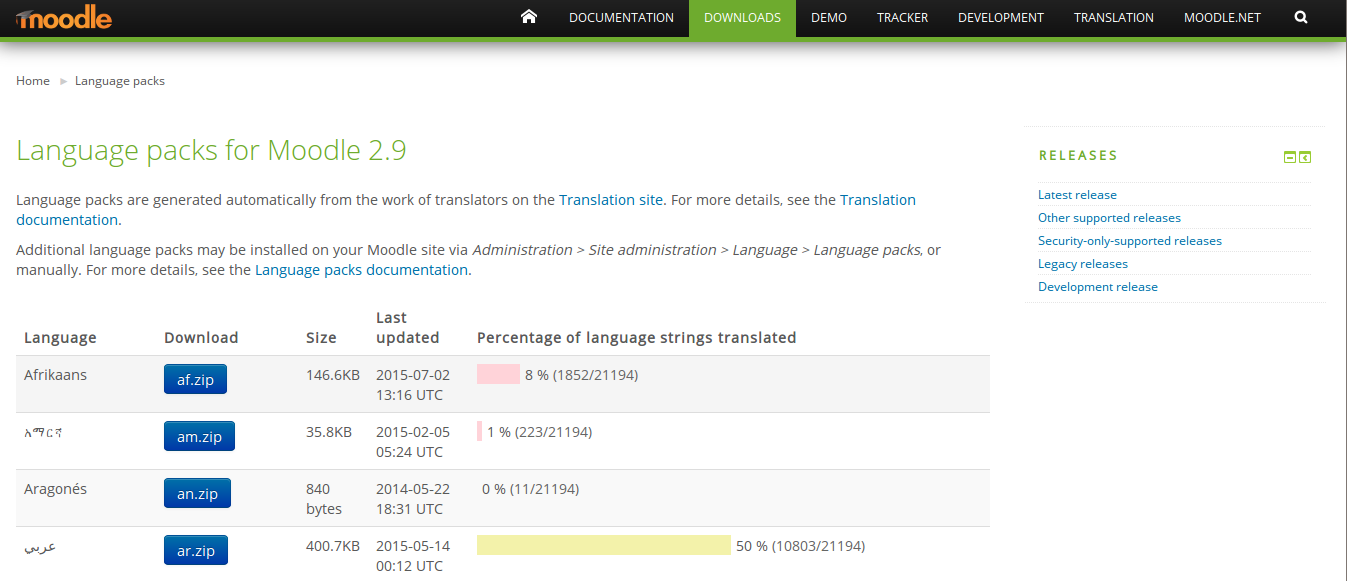1347x581 pixels.
Task: Select the Arabic script language name in the ar.zip row
Action: tap(40, 547)
